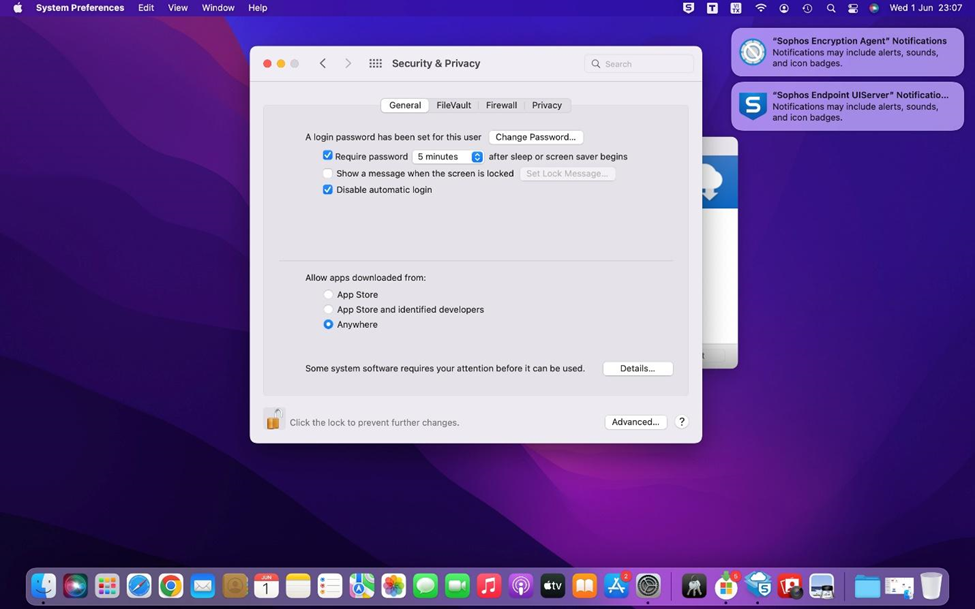Open App Store from the Dock

[616, 586]
